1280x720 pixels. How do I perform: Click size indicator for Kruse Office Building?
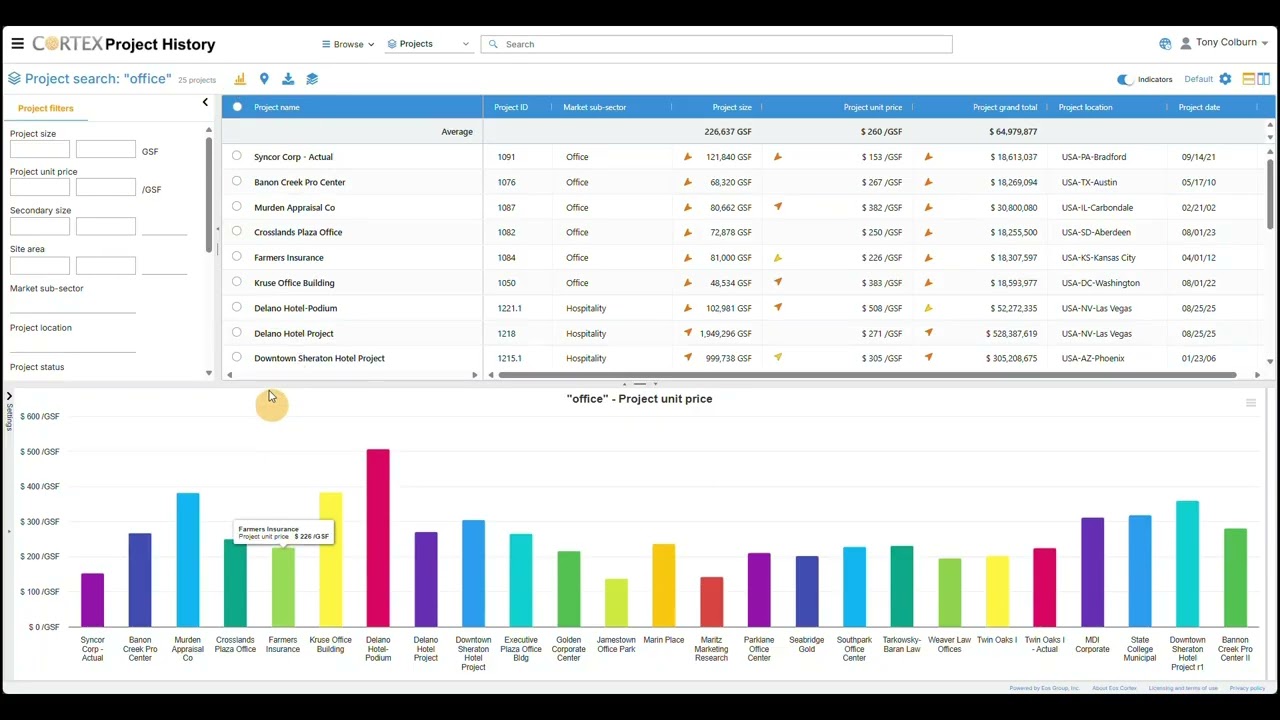pyautogui.click(x=687, y=283)
